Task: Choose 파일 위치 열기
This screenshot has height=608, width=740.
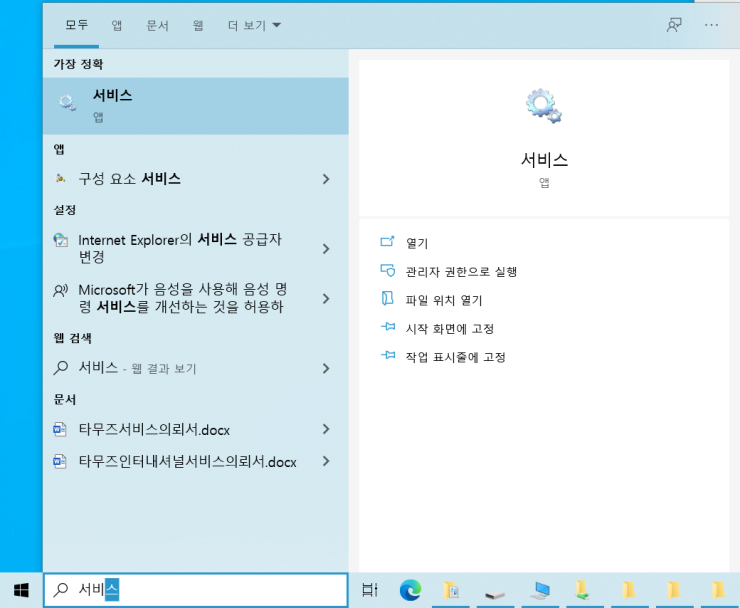Action: (444, 300)
